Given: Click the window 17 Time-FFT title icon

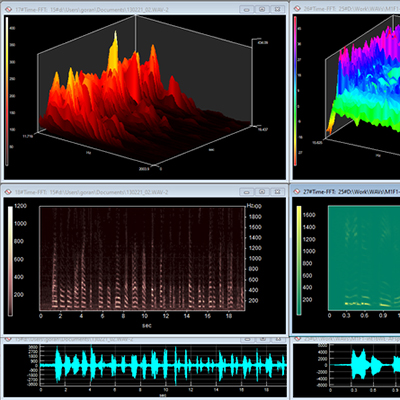Looking at the screenshot, I should [9, 9].
